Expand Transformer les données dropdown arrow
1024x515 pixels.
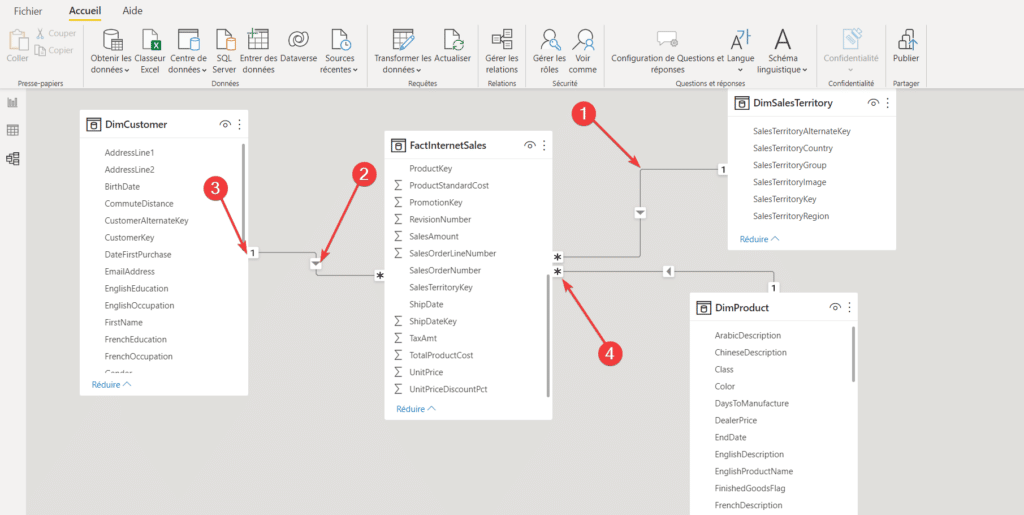[x=419, y=70]
